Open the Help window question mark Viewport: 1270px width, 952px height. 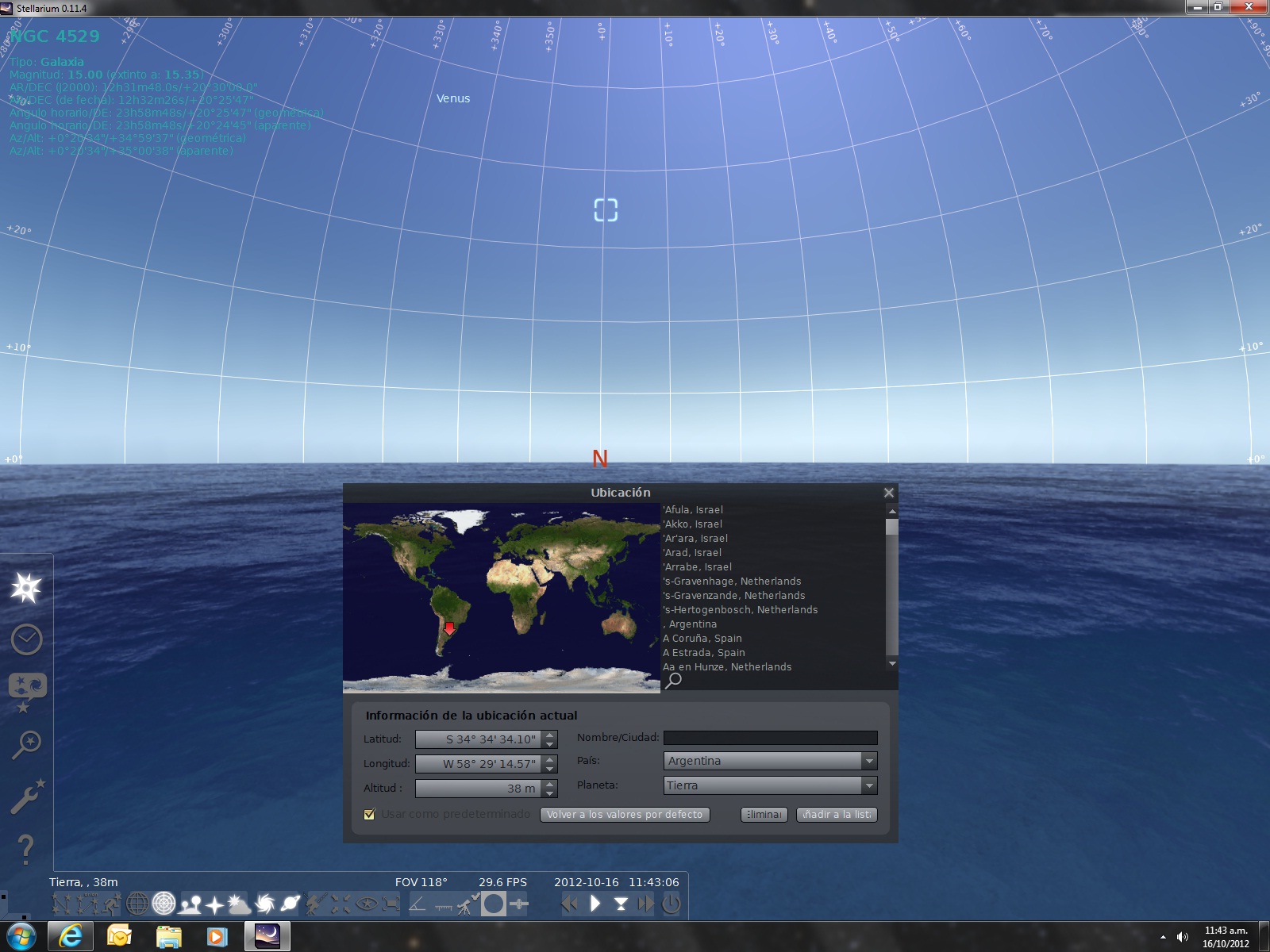pos(25,850)
